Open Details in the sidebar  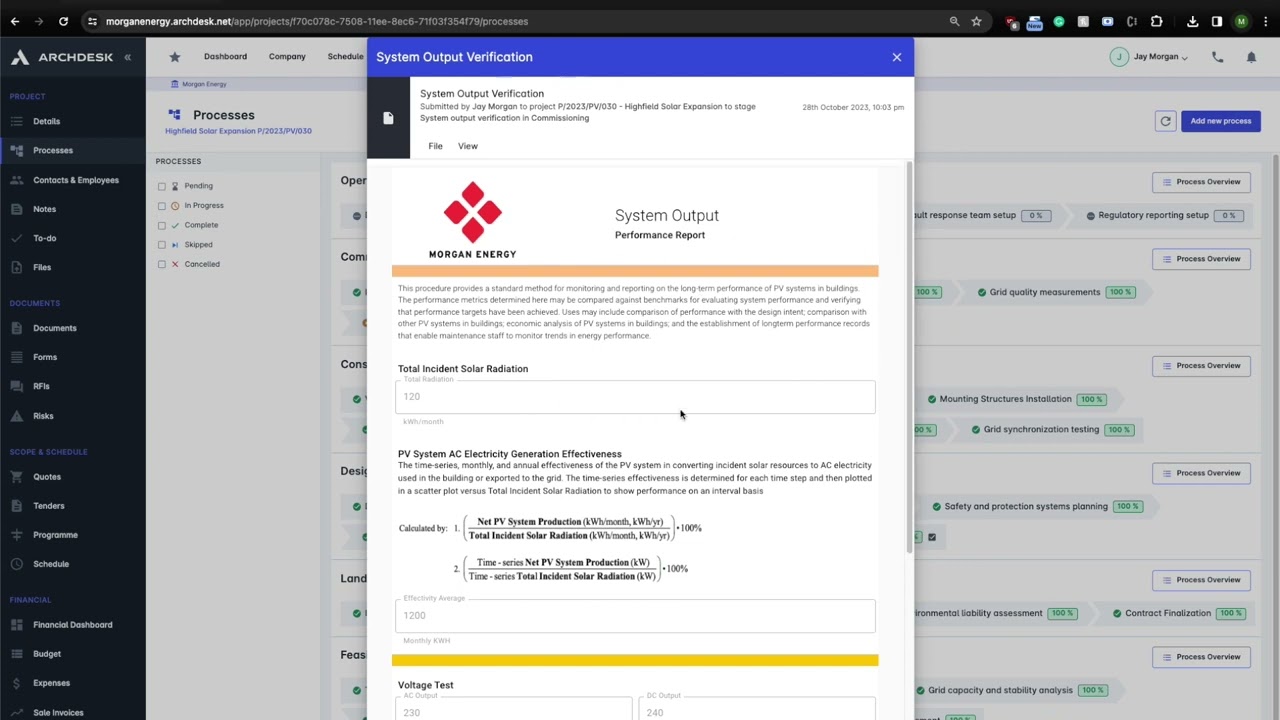[46, 121]
